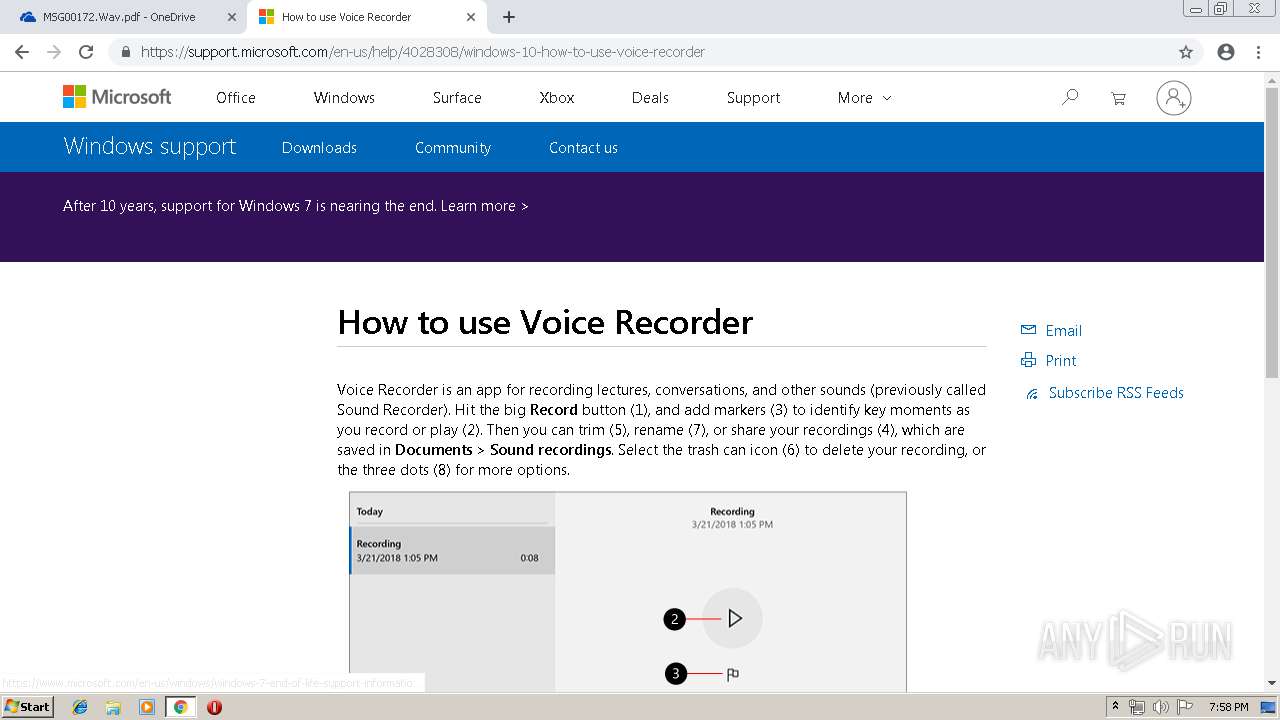This screenshot has width=1280, height=720.
Task: Click the 7:58 PM taskbar clock
Action: click(x=1228, y=707)
